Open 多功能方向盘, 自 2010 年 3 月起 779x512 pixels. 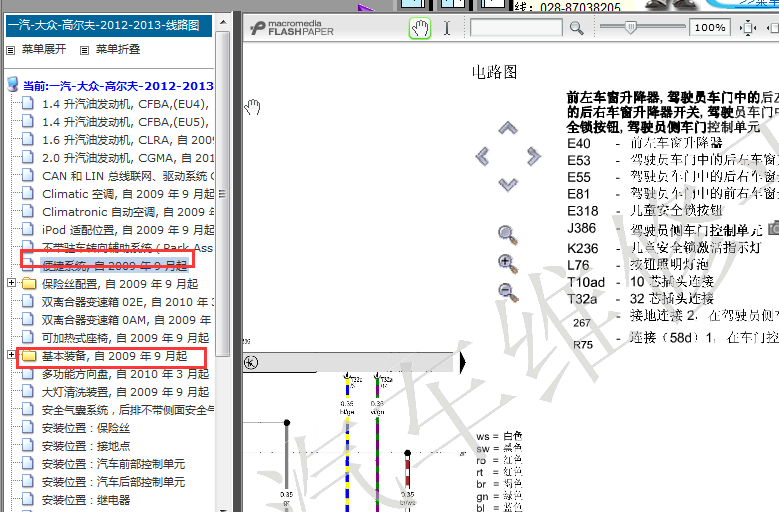tap(125, 374)
